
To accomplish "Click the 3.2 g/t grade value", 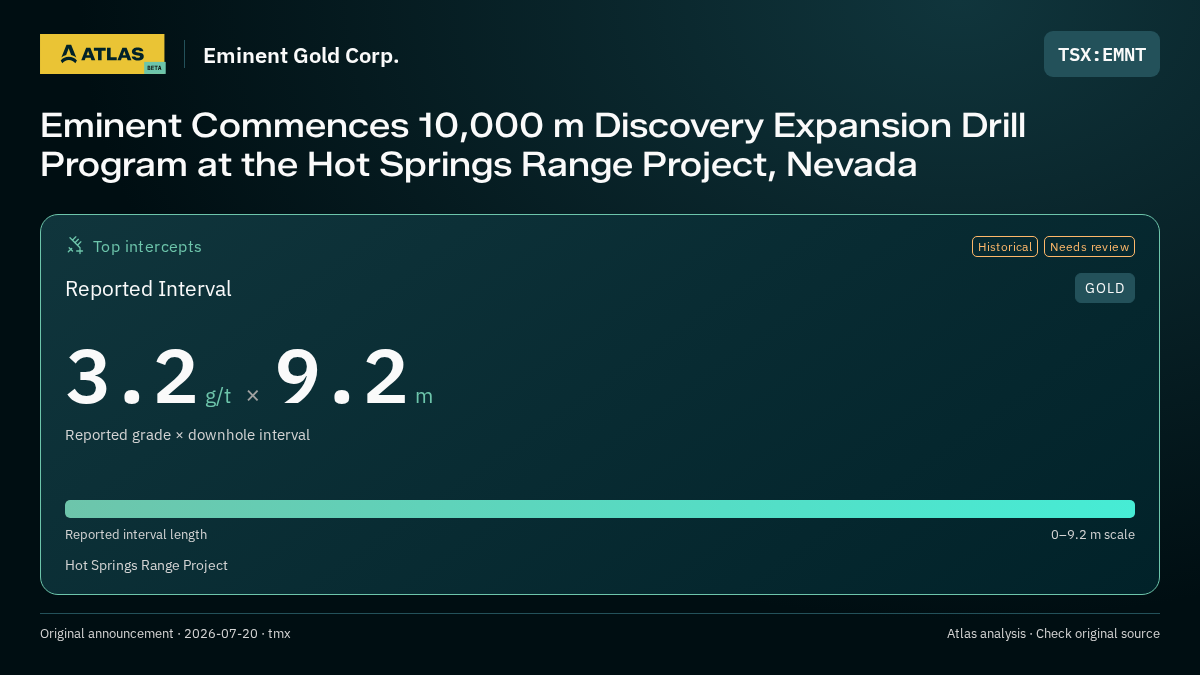I will 148,378.
